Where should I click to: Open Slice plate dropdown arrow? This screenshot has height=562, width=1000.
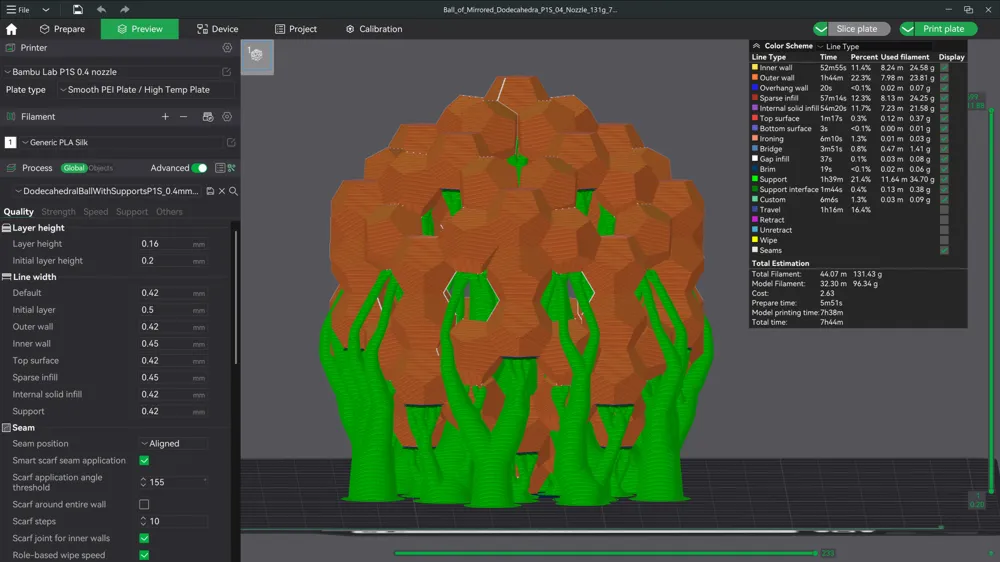pyautogui.click(x=821, y=29)
